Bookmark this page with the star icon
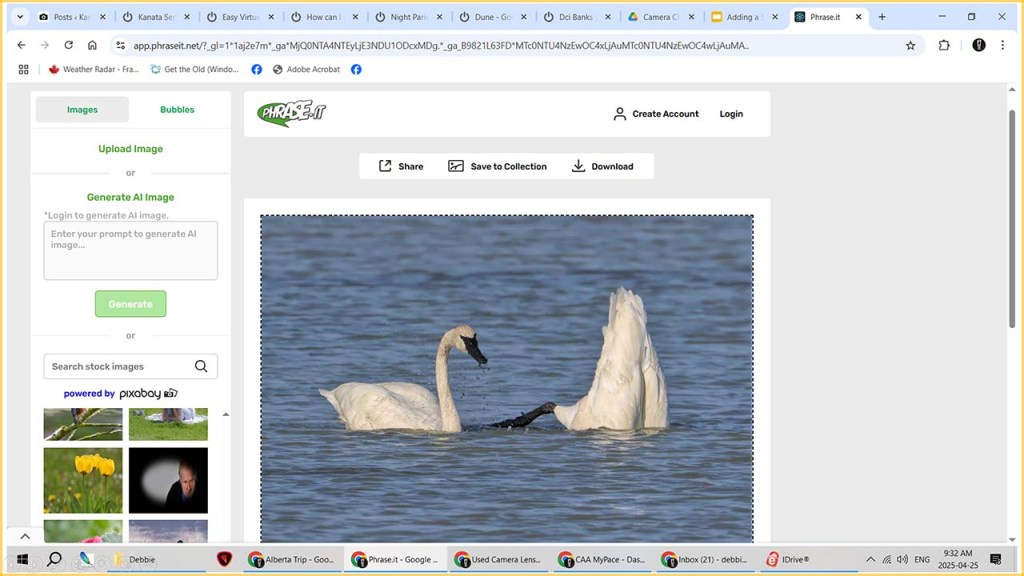Screen dimensions: 1024x576 point(910,45)
